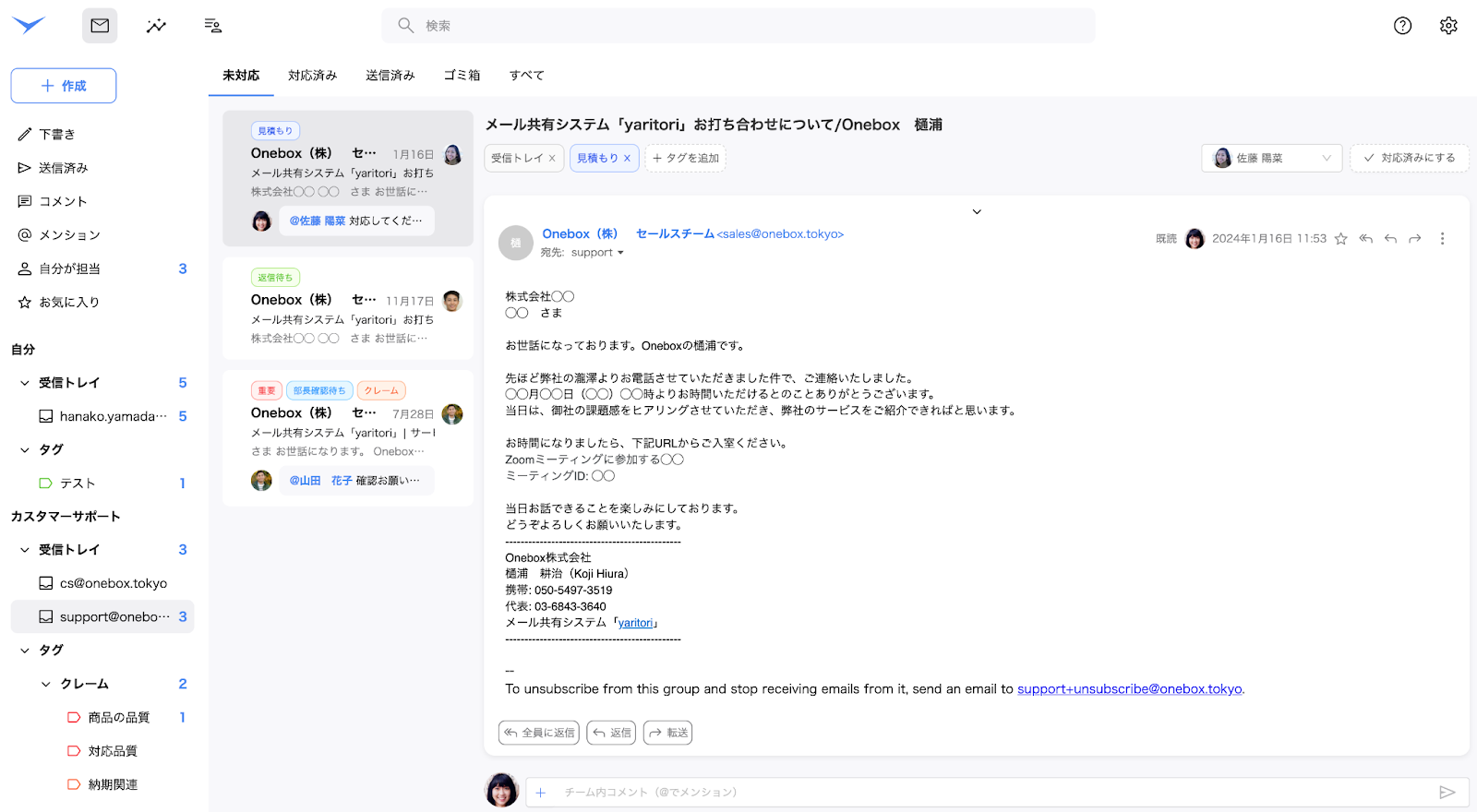Image resolution: width=1477 pixels, height=812 pixels.
Task: Collapse 受信トレイ under カスタマーサポート
Action: [x=25, y=550]
